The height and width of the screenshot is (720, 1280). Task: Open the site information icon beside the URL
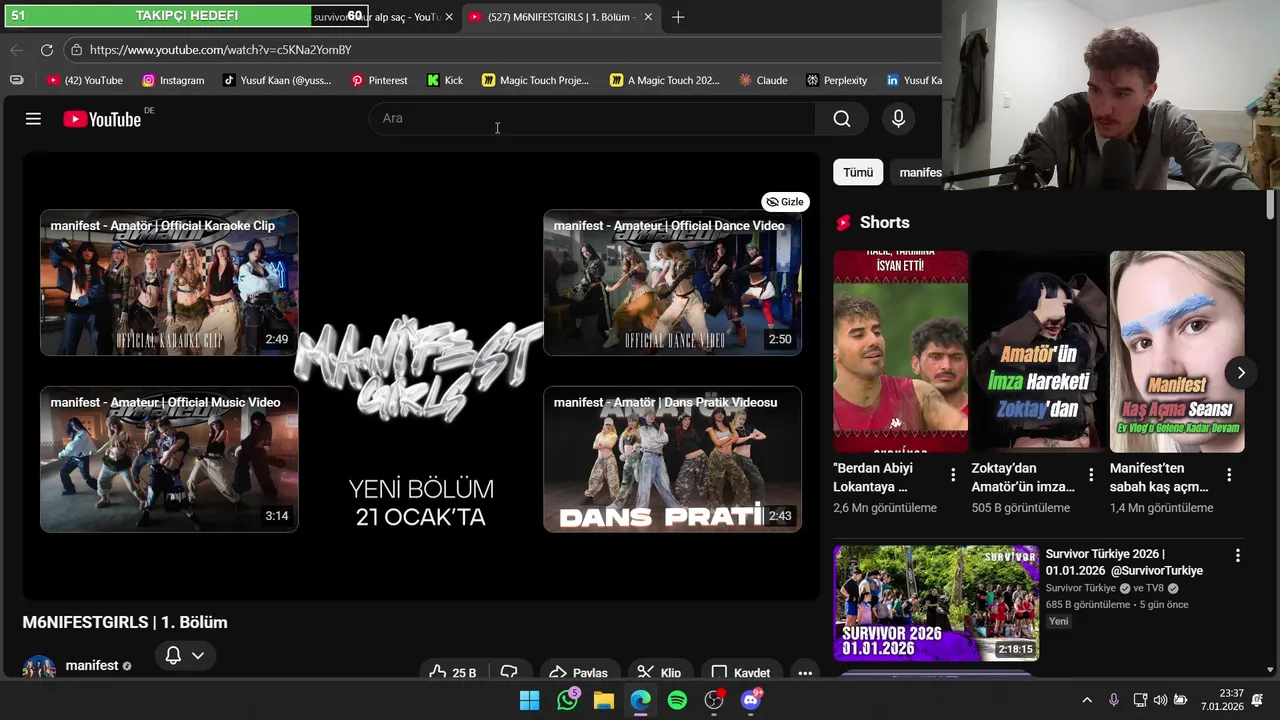pos(76,50)
